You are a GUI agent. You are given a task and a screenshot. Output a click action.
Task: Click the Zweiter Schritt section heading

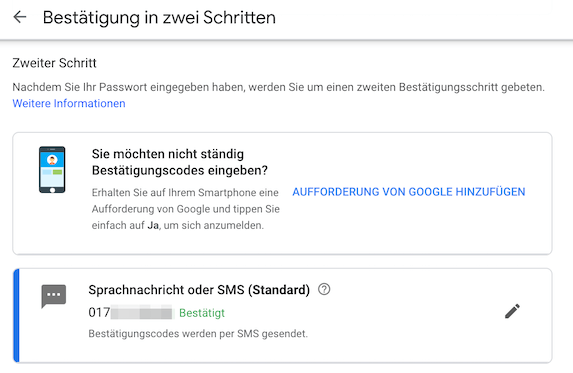pos(54,63)
